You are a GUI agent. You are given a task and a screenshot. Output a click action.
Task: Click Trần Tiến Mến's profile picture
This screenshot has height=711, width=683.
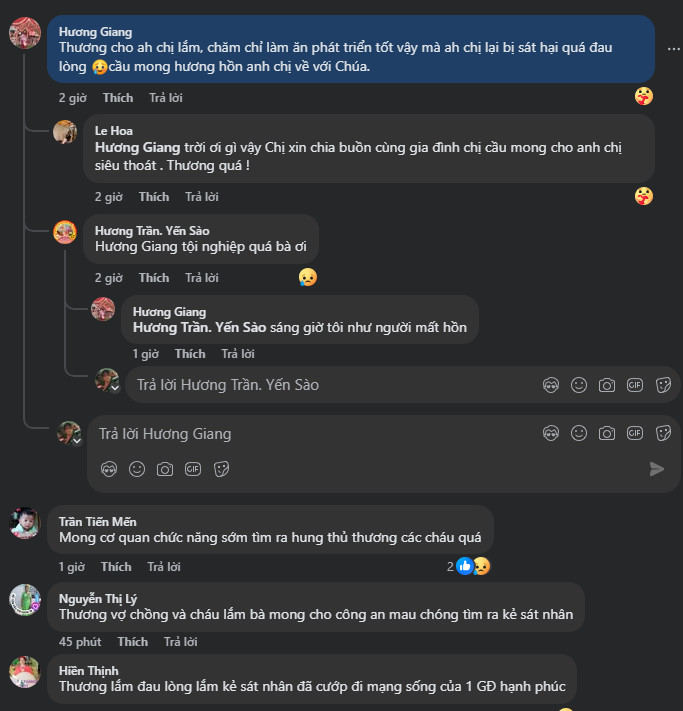click(25, 523)
